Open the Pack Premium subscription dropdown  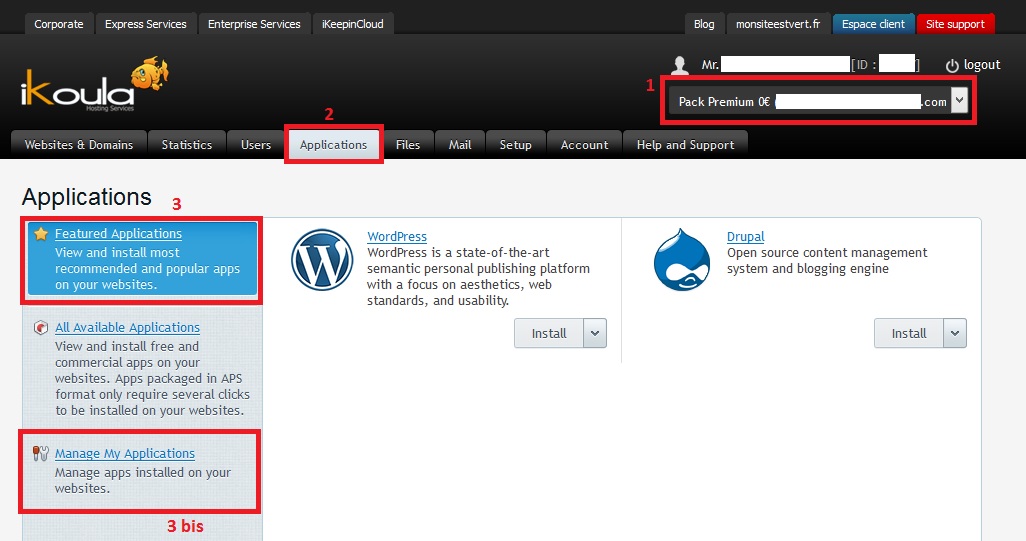point(959,101)
